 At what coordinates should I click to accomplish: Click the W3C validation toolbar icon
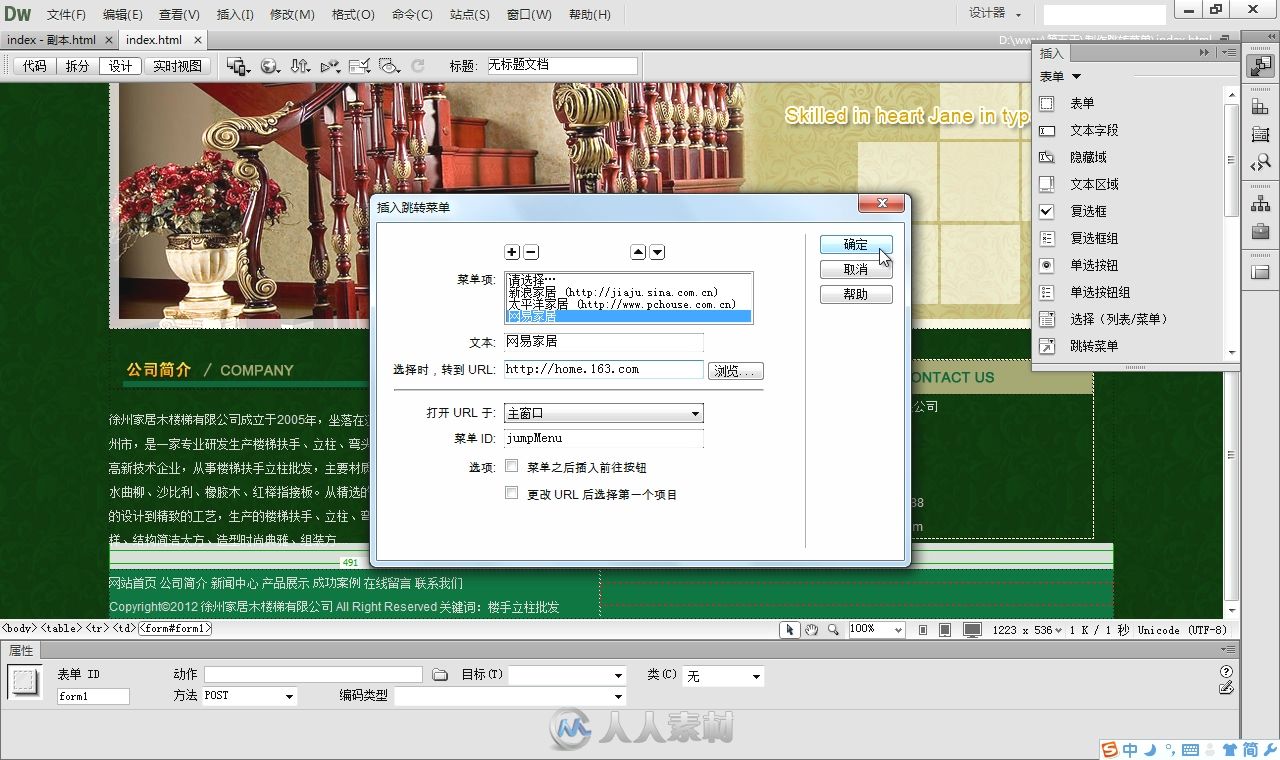[x=330, y=66]
